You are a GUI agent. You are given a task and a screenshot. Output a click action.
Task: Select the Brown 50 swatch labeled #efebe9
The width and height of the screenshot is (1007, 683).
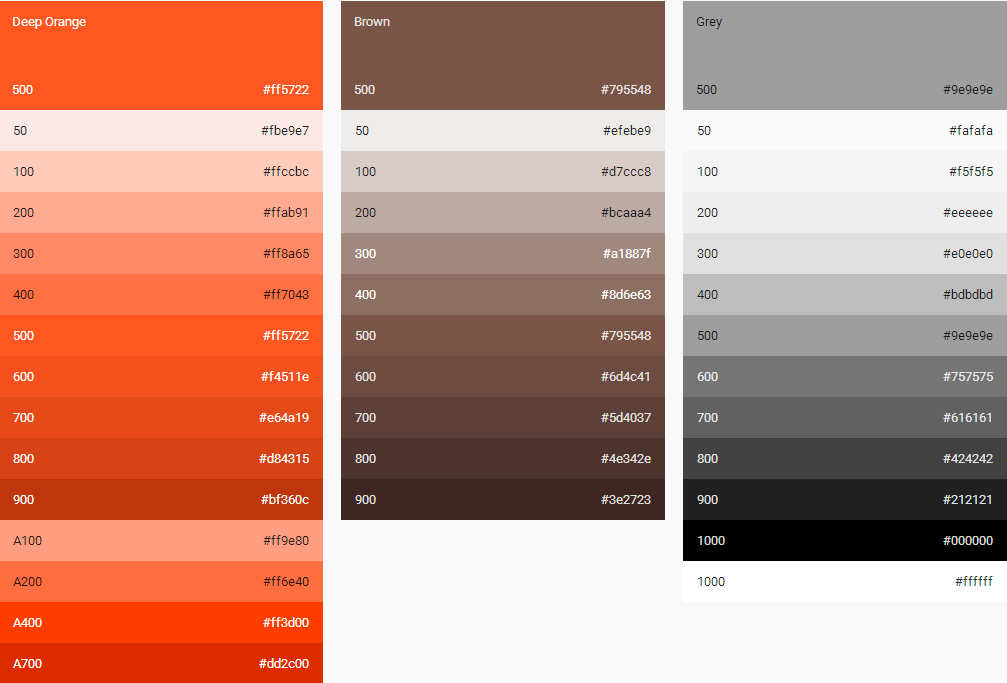click(500, 130)
